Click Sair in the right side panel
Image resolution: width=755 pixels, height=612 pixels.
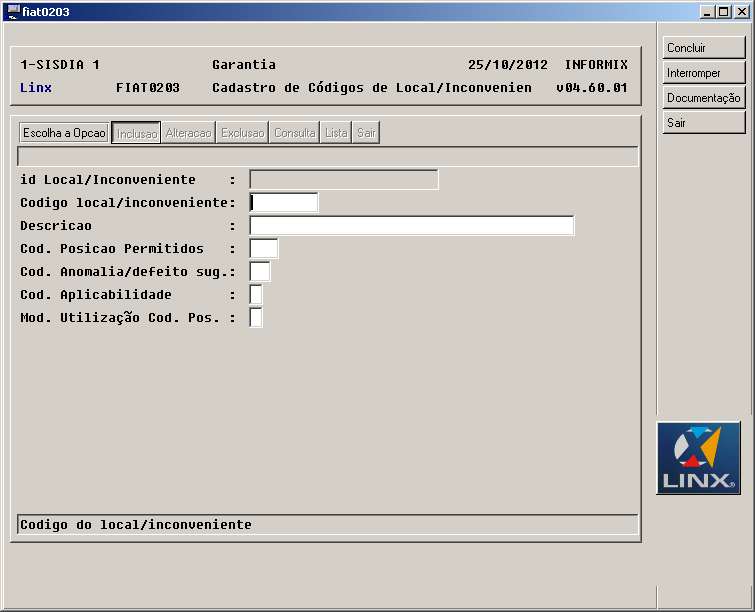point(703,123)
